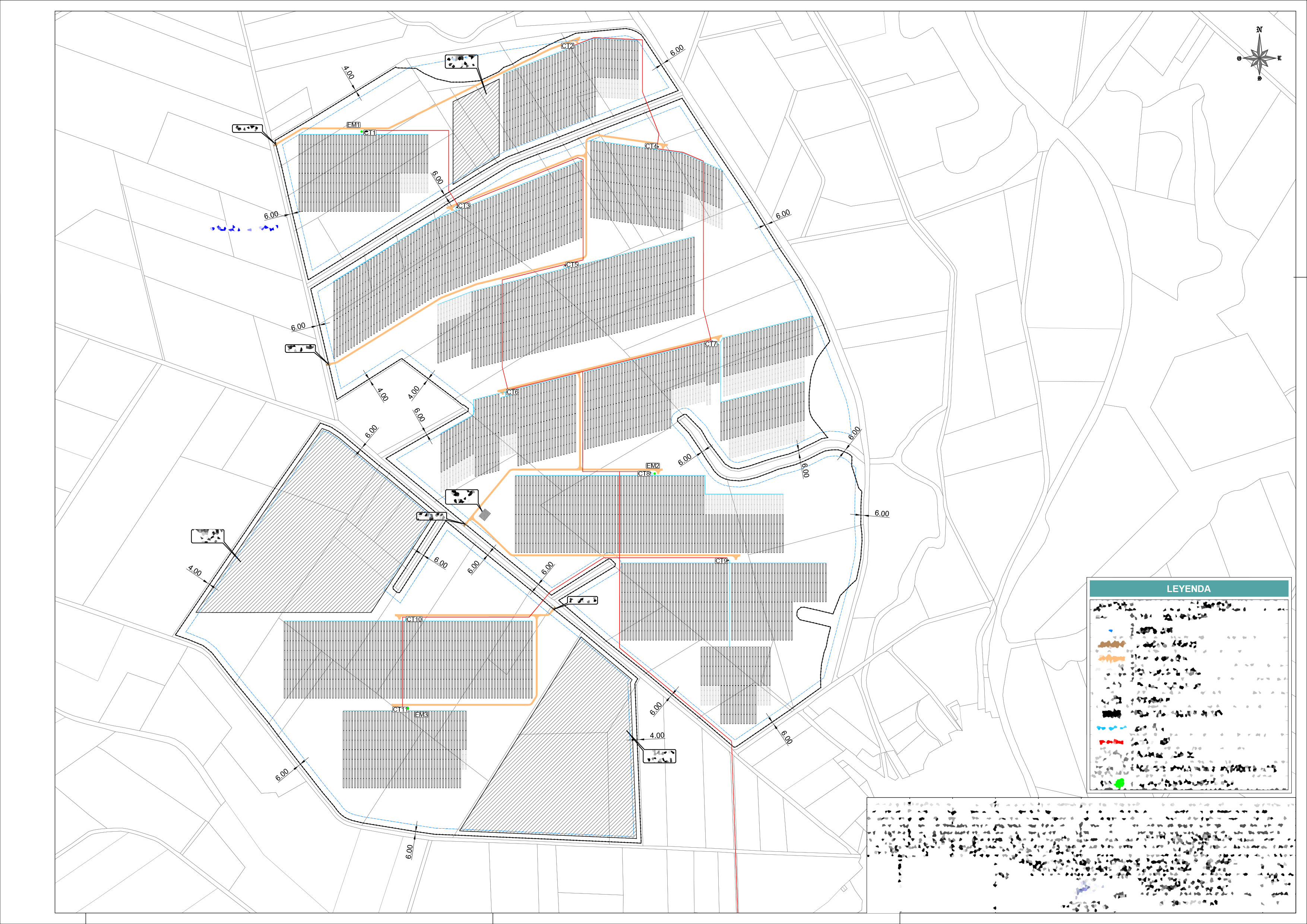Click the green symbol in the legend

1119,784
